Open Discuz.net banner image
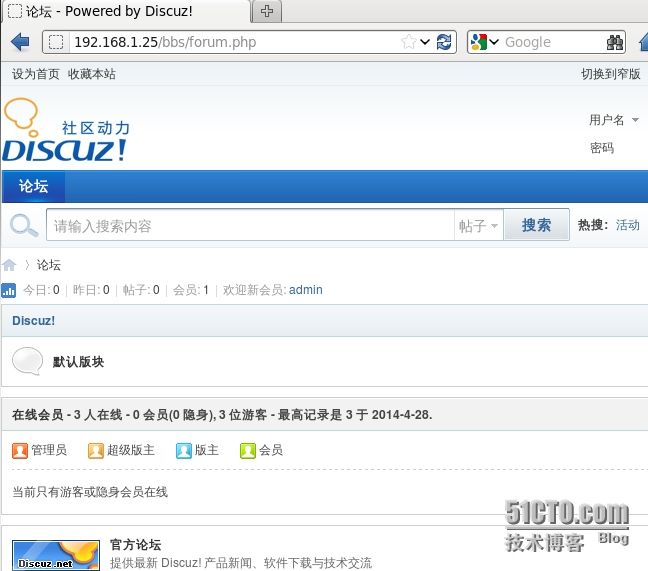The width and height of the screenshot is (648, 571). point(56,555)
